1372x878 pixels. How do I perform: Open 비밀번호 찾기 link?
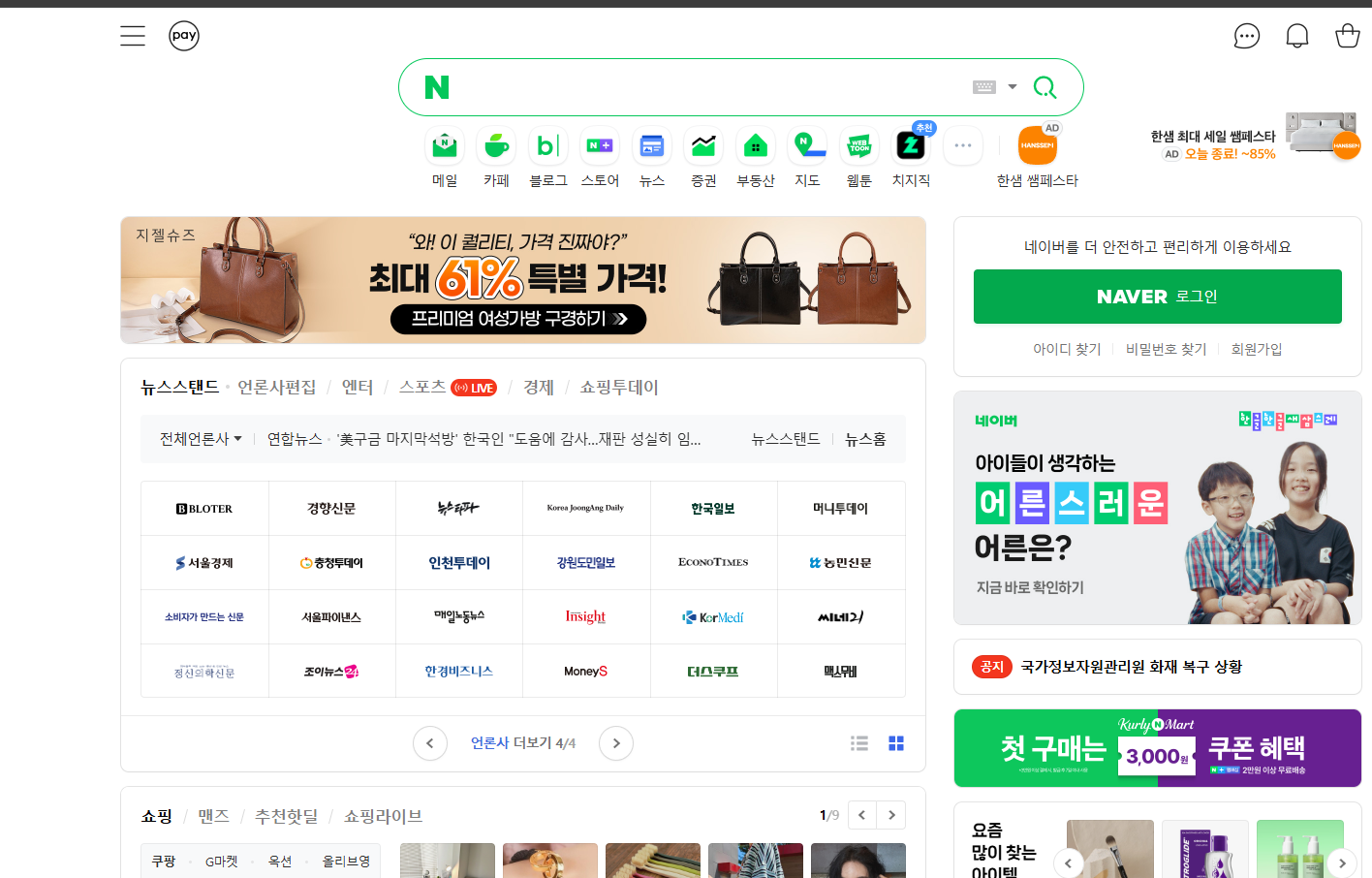[x=1166, y=349]
